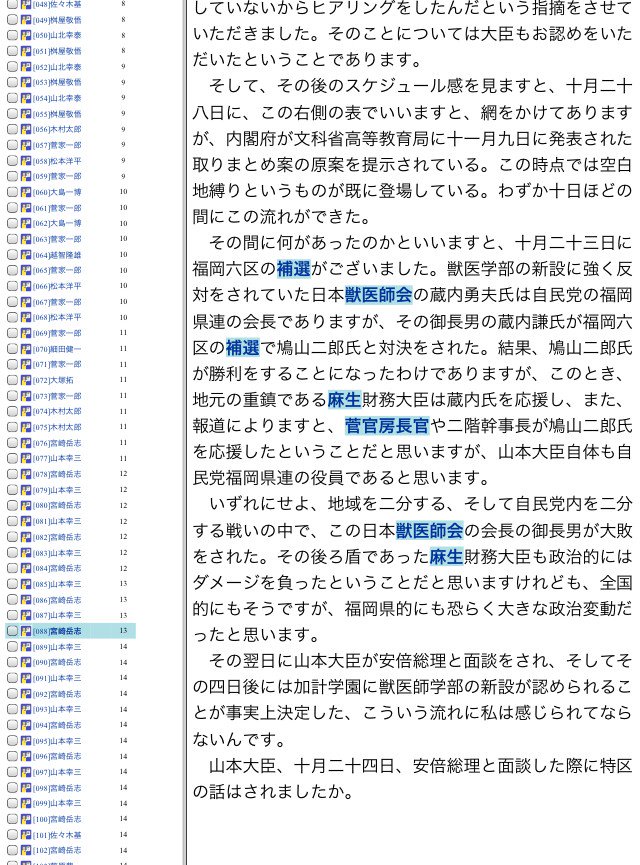Click the speaker icon for entry [101]
Screen dimensions: 640x865
26,835
